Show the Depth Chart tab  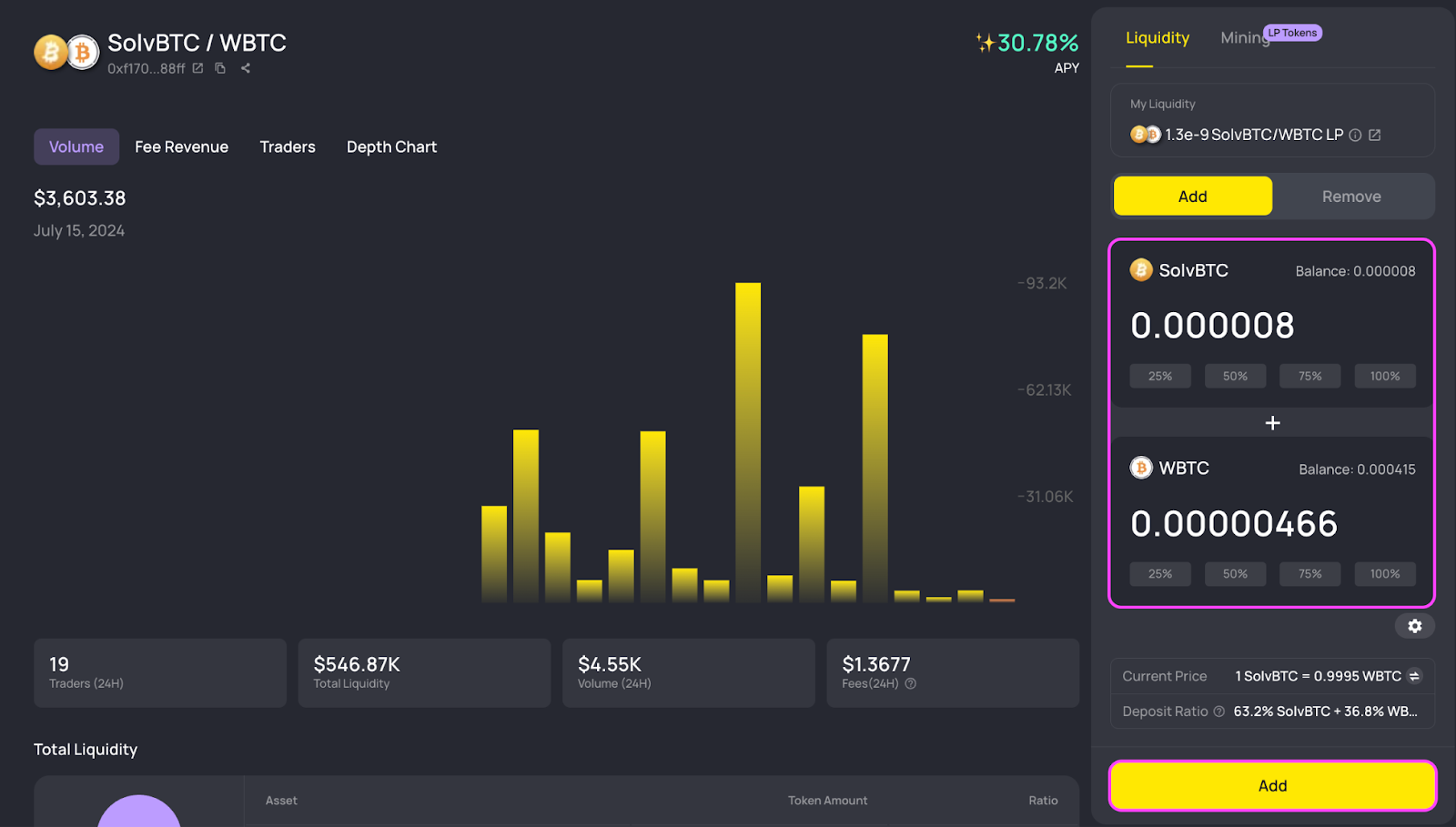coord(391,146)
